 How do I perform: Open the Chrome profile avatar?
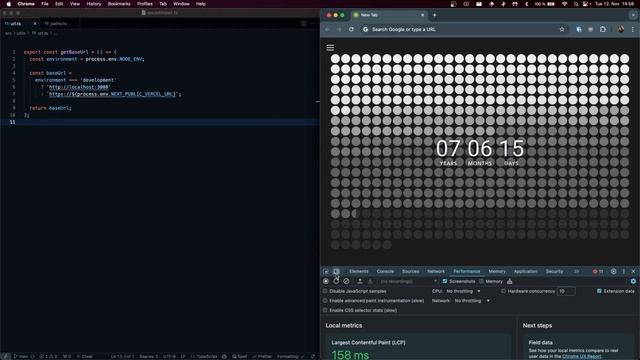pyautogui.click(x=620, y=29)
